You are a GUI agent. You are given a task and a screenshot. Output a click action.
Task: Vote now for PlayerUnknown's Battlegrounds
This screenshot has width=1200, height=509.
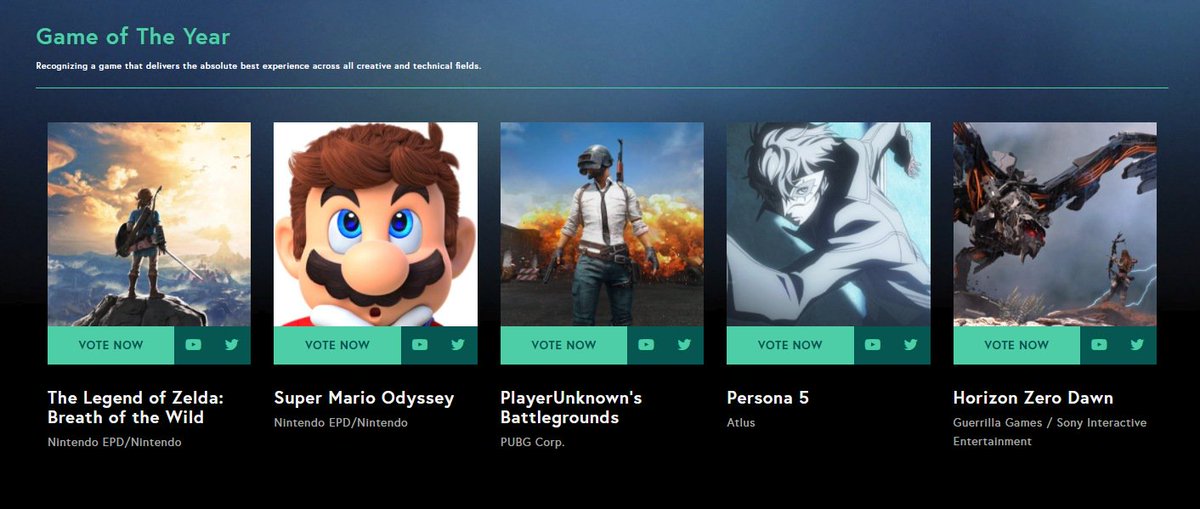pos(564,345)
